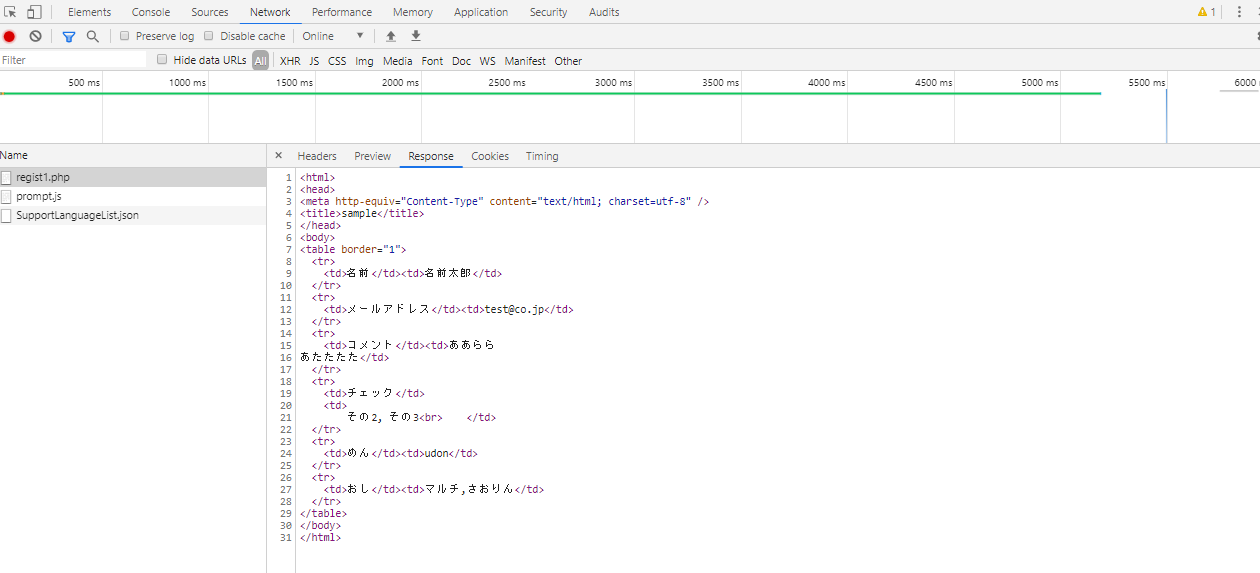
Task: Tick the Hide data URLs checkbox
Action: point(162,60)
